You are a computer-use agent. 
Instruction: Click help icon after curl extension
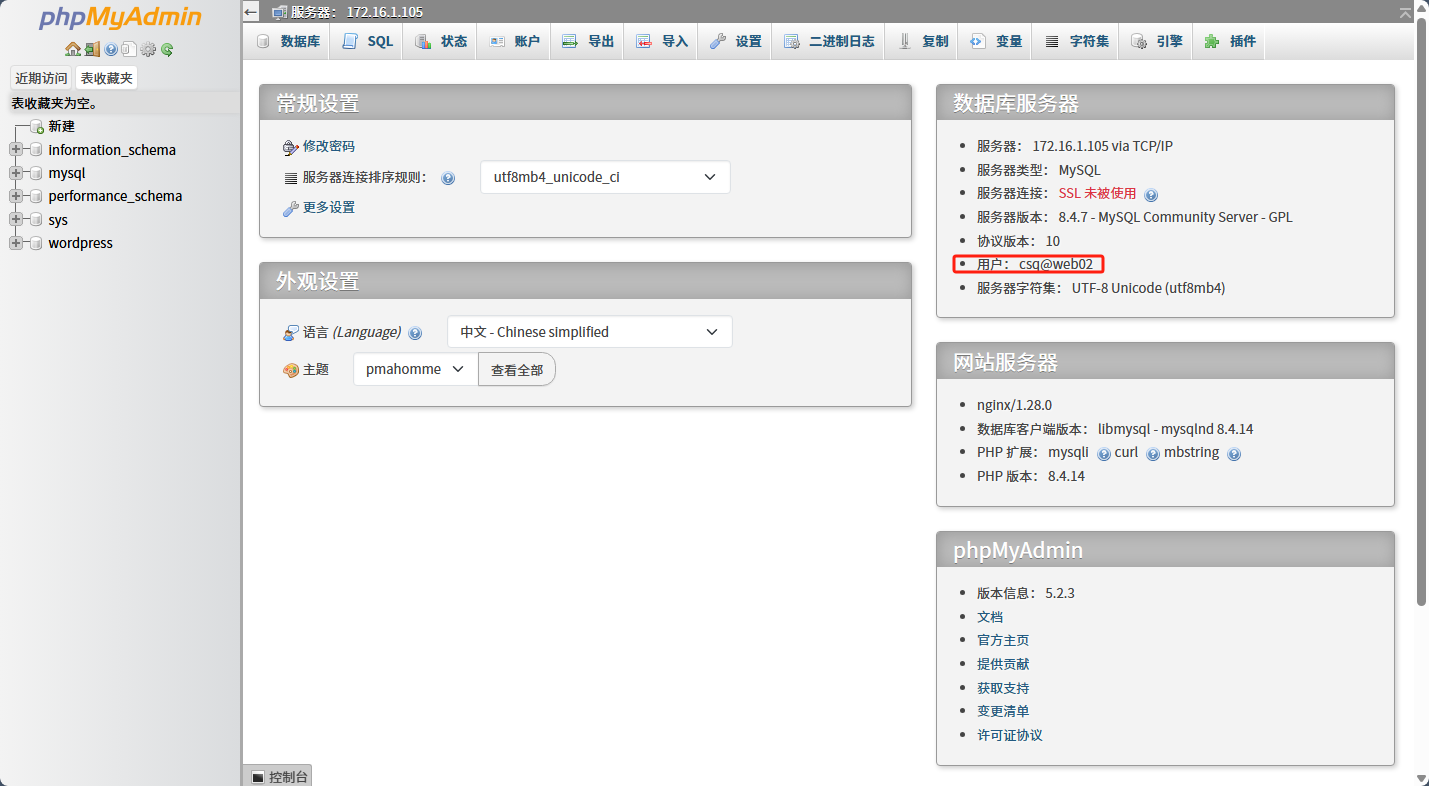point(1153,454)
